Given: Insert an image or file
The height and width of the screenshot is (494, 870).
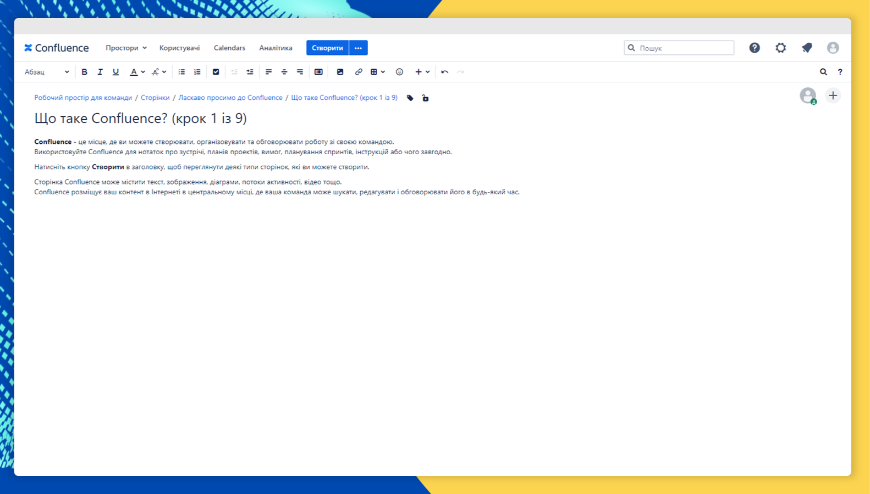Looking at the screenshot, I should click(340, 72).
